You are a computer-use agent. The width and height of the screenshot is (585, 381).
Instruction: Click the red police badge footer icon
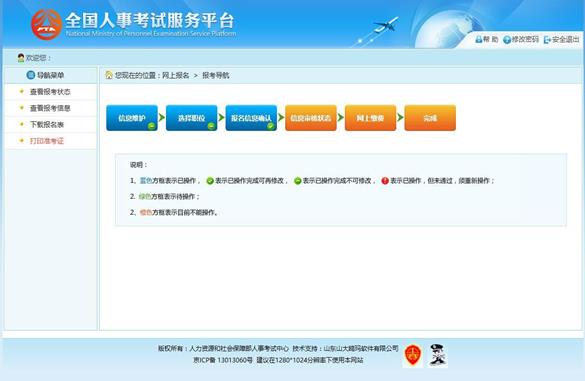click(x=413, y=355)
